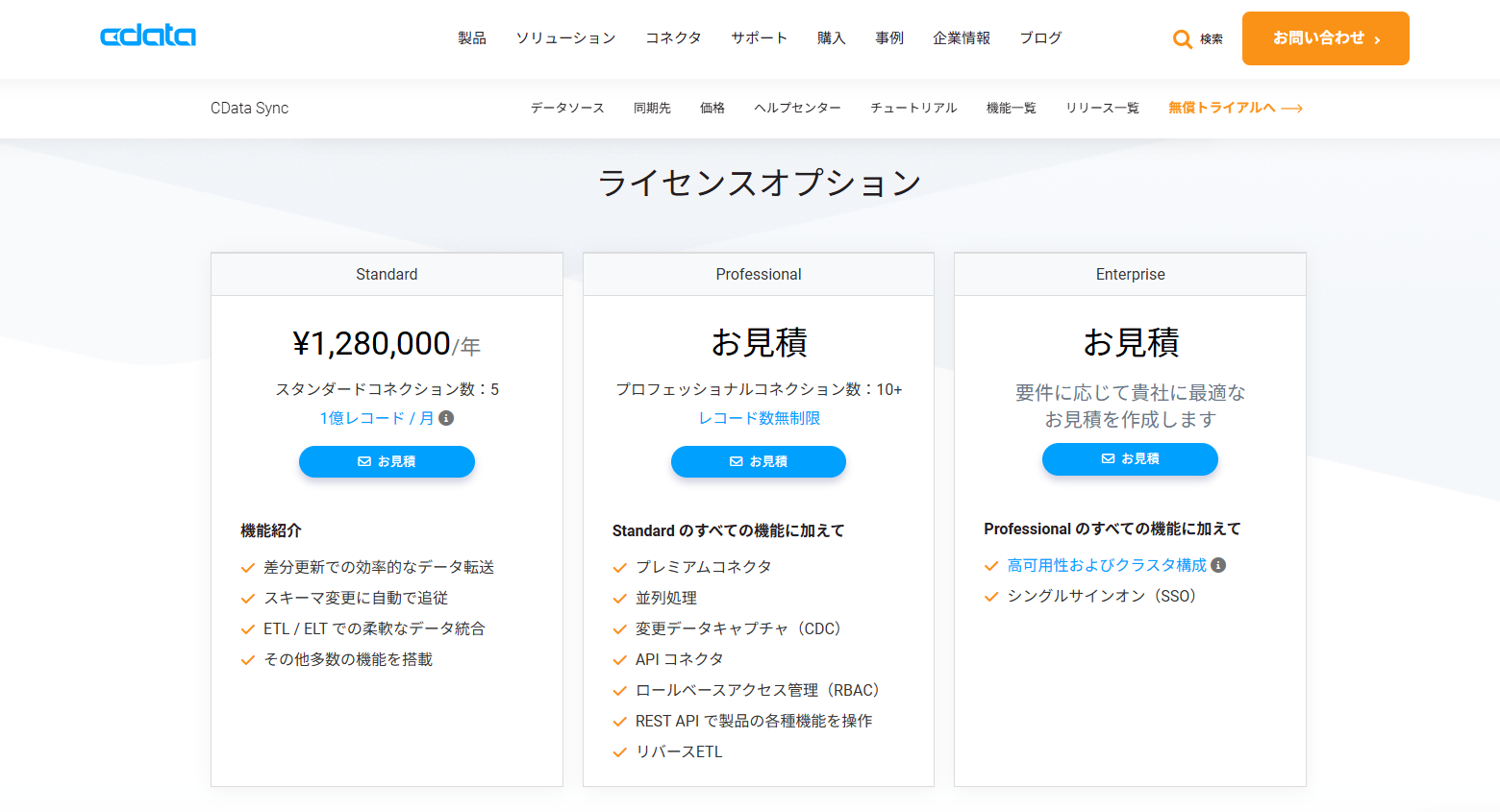Click arrow icon after 無償トライアルへ

point(1292,109)
